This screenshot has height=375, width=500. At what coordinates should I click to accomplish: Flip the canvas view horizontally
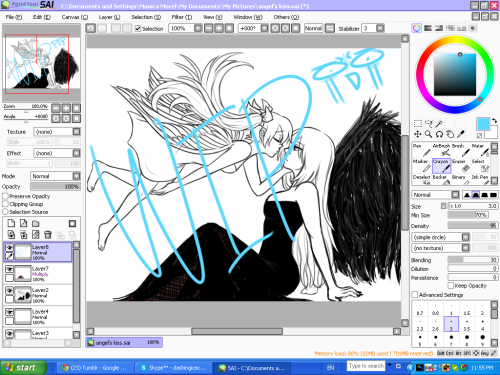tap(330, 28)
